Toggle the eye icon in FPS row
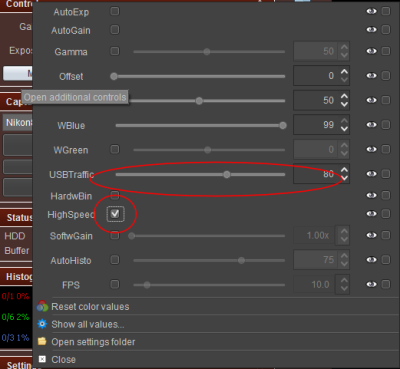 coord(371,284)
